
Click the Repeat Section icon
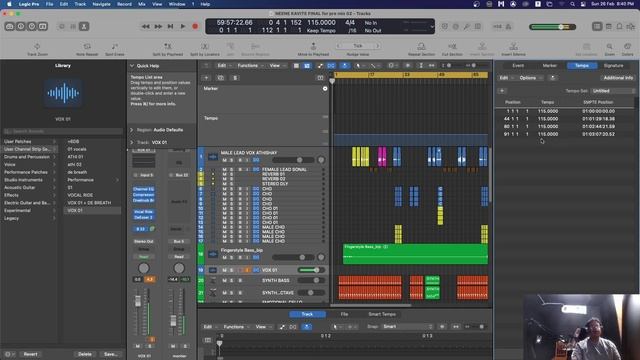(x=421, y=47)
